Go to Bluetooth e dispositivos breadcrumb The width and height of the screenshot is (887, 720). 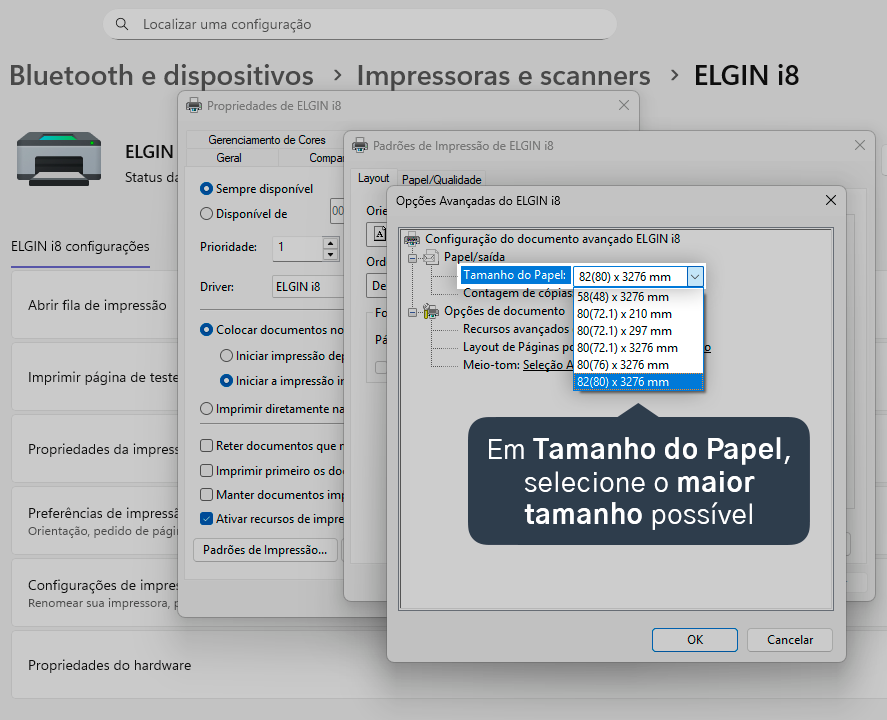[x=162, y=76]
